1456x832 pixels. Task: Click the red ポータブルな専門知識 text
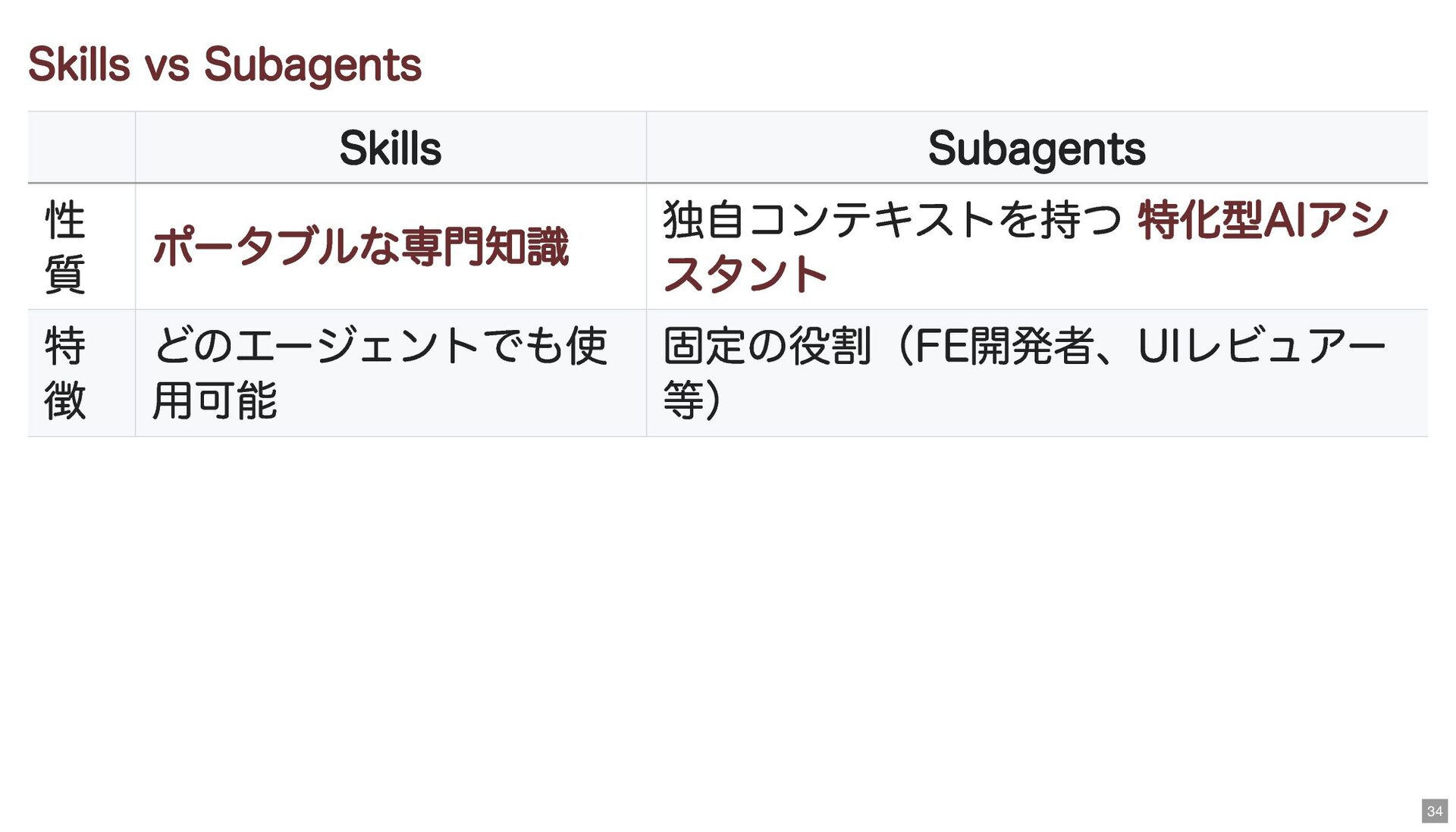pos(360,246)
